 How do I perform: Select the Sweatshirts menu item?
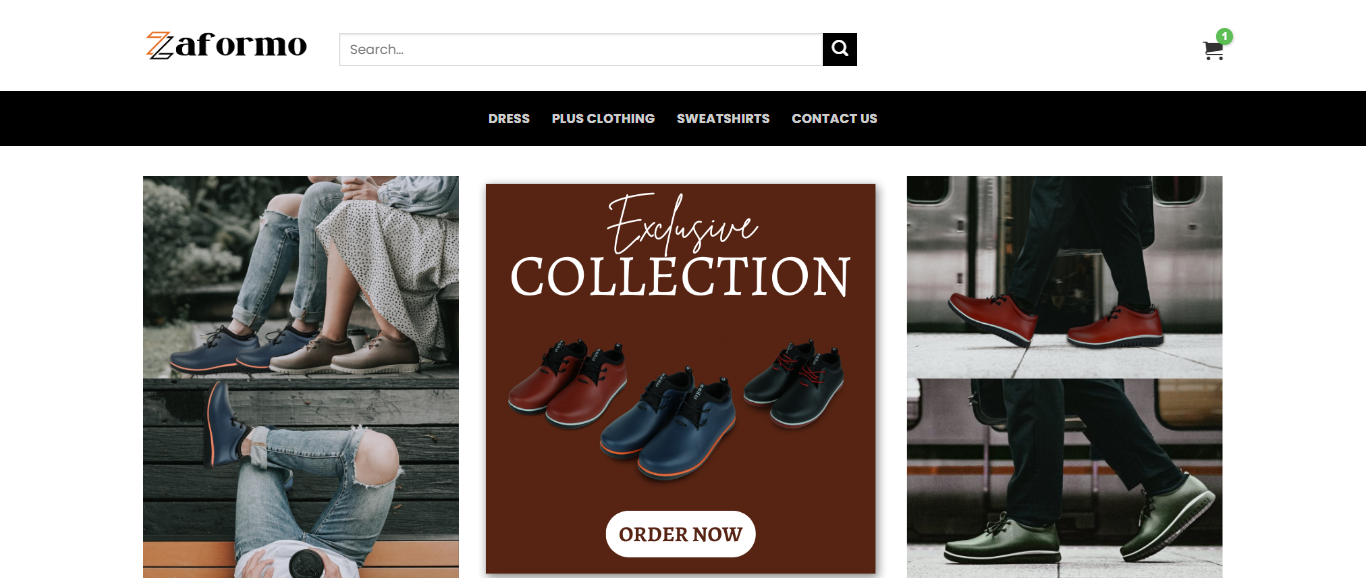(x=723, y=118)
